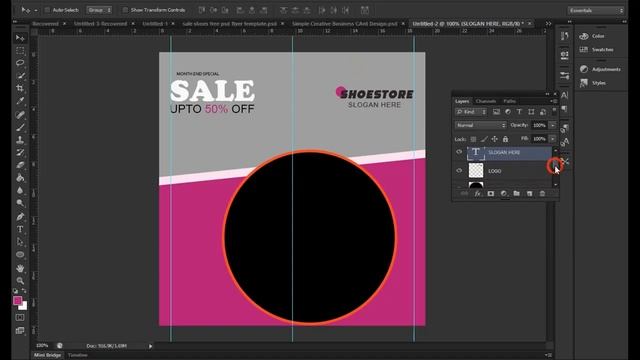Open the Layers panel menu
This screenshot has width=640, height=360.
553,101
